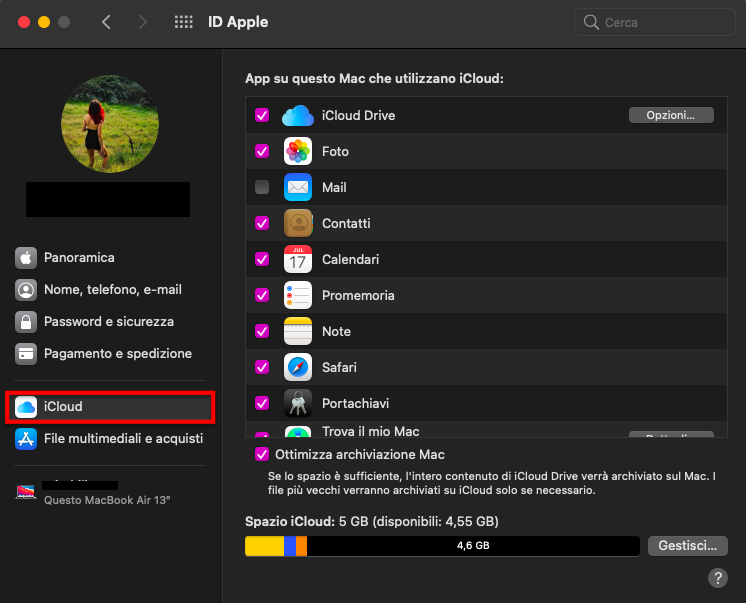This screenshot has height=603, width=746.
Task: Click the MacBook Air device icon
Action: [x=26, y=492]
